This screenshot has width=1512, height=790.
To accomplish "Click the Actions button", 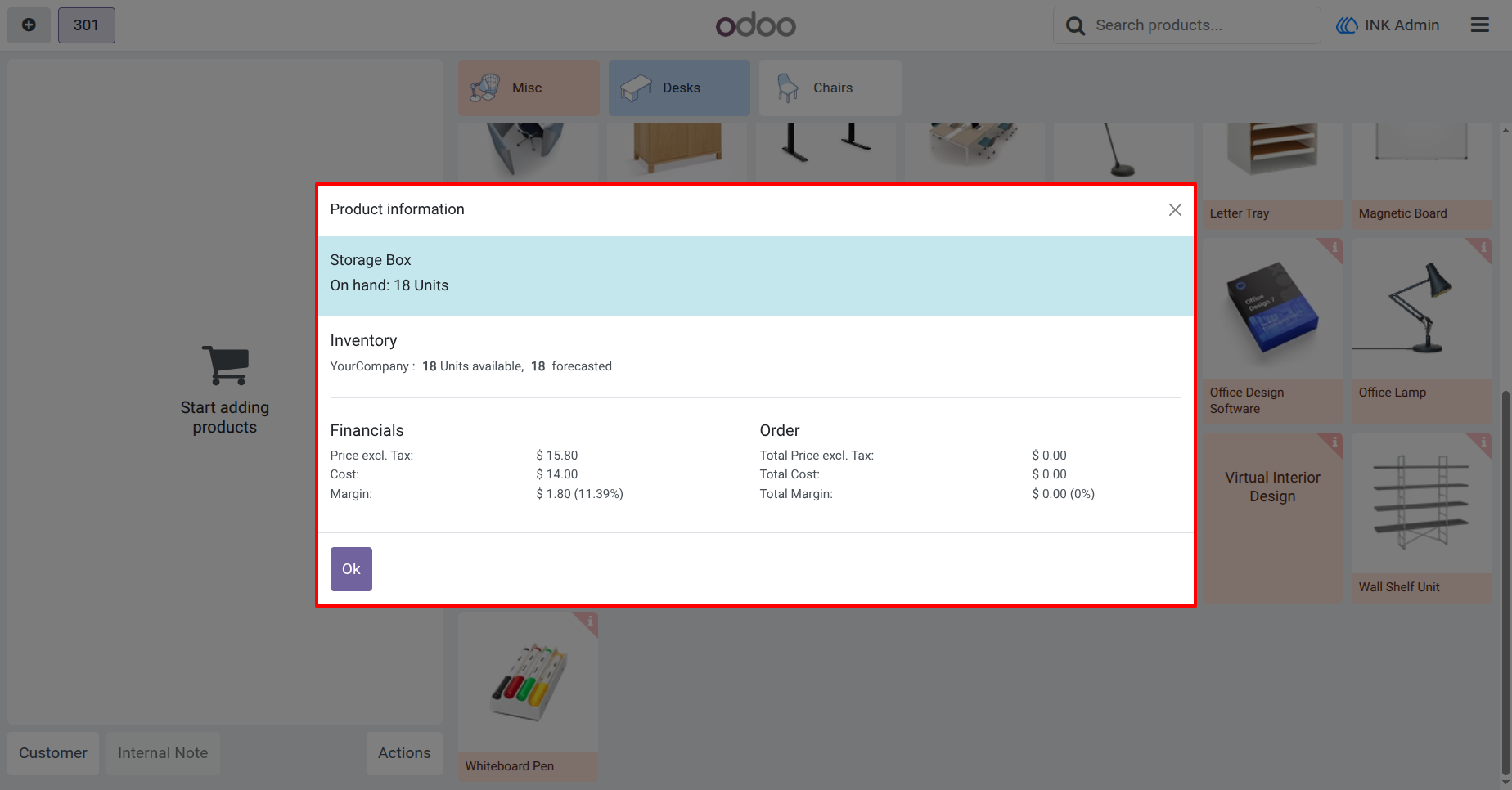I will coord(404,753).
